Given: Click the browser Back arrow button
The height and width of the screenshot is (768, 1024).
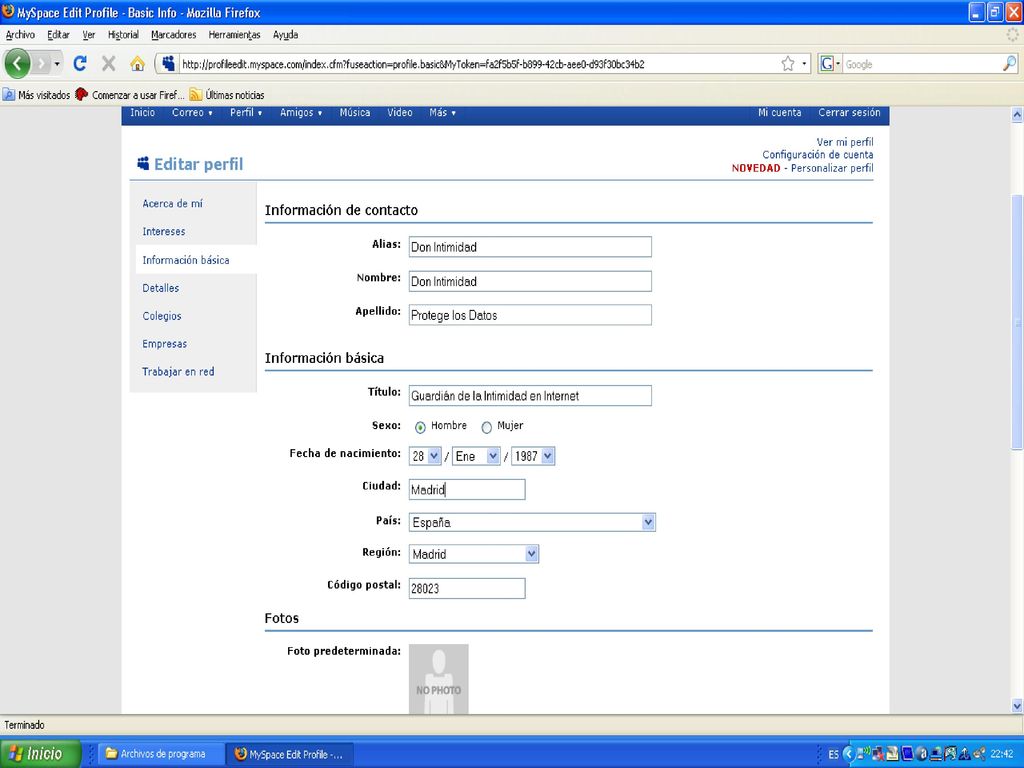Looking at the screenshot, I should (x=18, y=64).
